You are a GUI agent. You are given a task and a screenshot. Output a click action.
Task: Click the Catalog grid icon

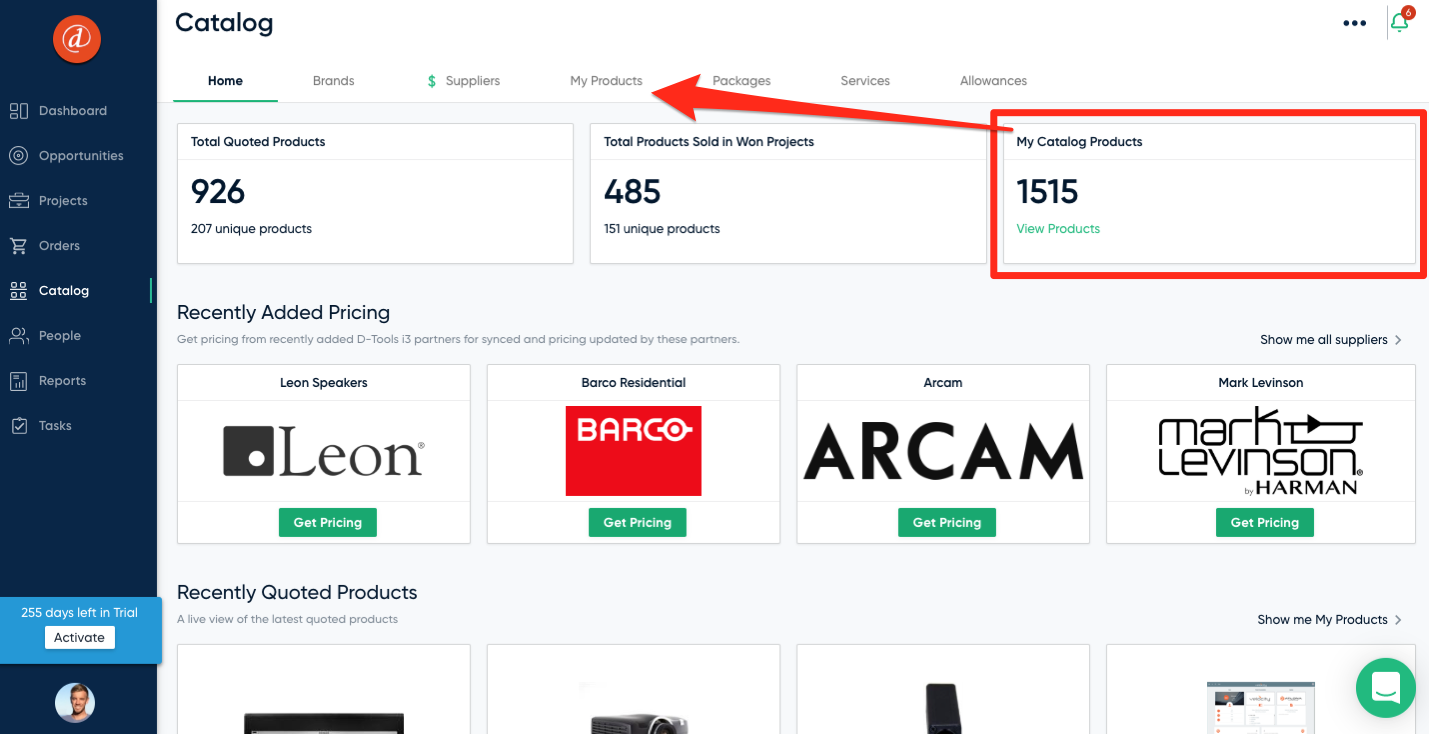(18, 291)
